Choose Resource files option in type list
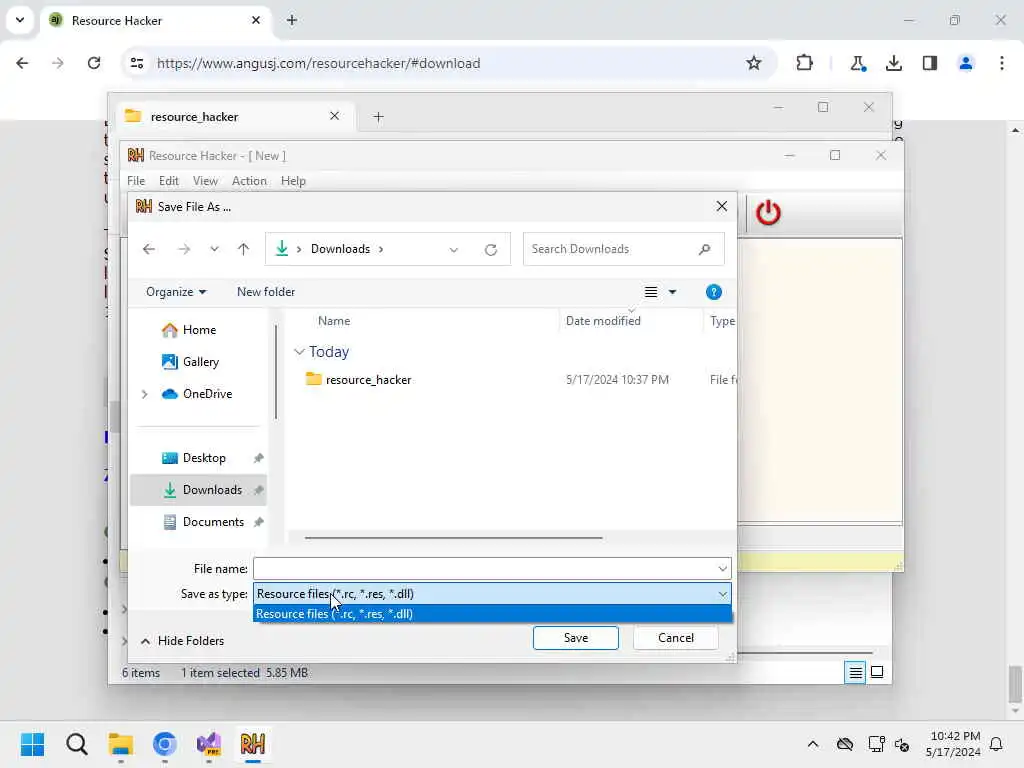Screen dimensions: 1024x768 point(492,614)
